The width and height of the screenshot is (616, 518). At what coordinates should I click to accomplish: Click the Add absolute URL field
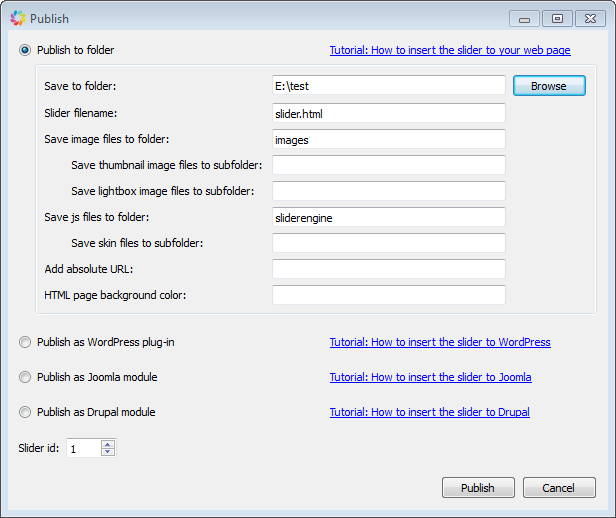tap(389, 269)
